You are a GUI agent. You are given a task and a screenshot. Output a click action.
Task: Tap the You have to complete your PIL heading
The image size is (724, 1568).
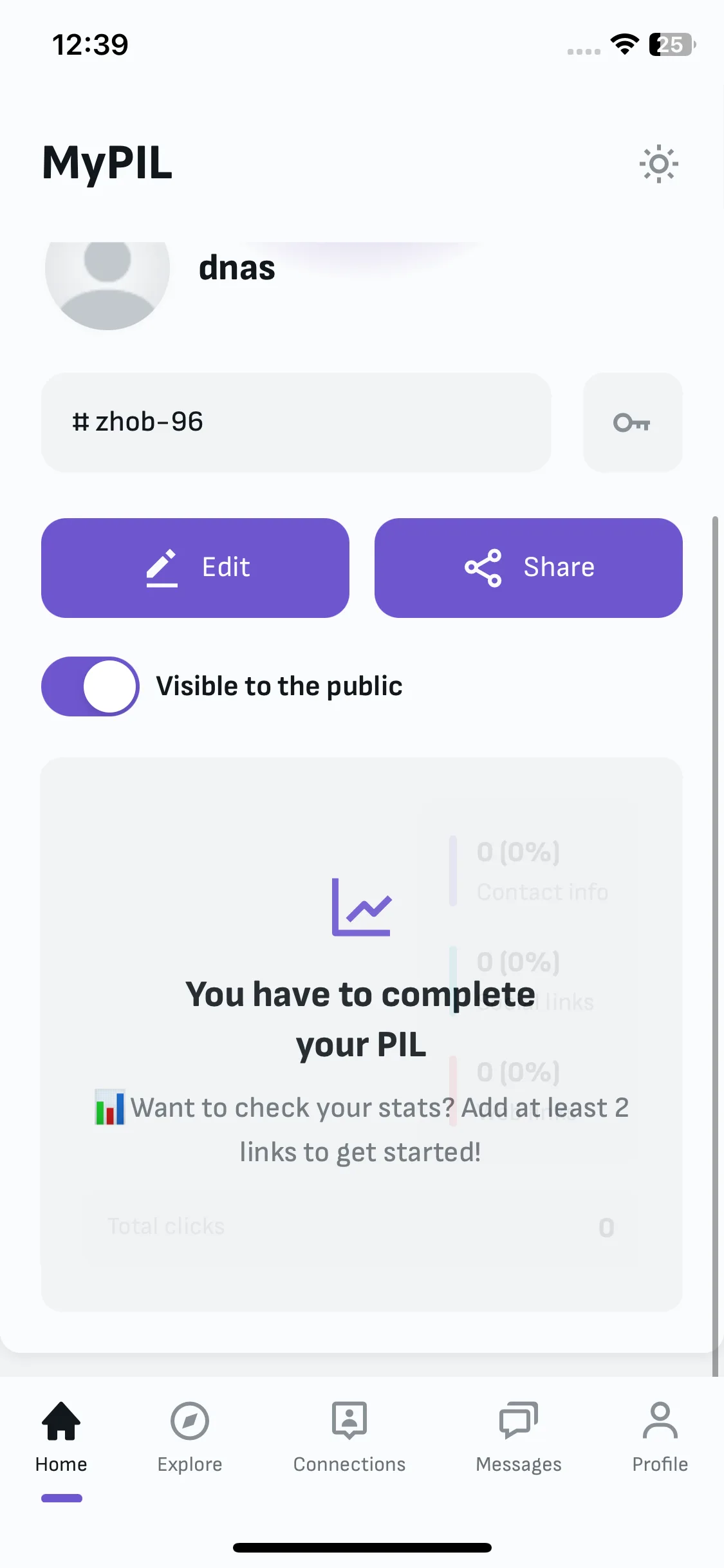pyautogui.click(x=360, y=1019)
